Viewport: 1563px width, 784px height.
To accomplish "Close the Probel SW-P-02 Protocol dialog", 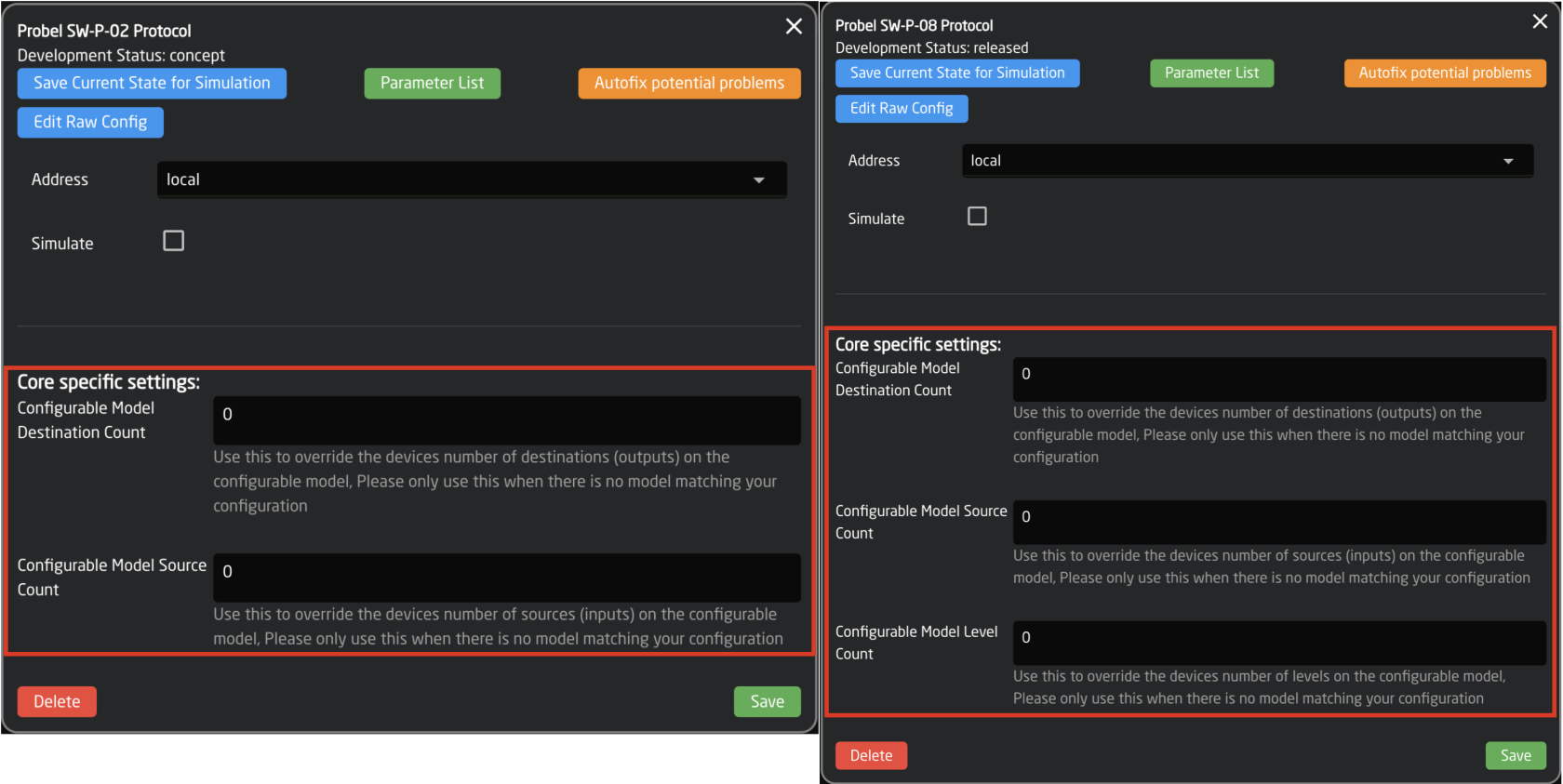I will coord(794,26).
